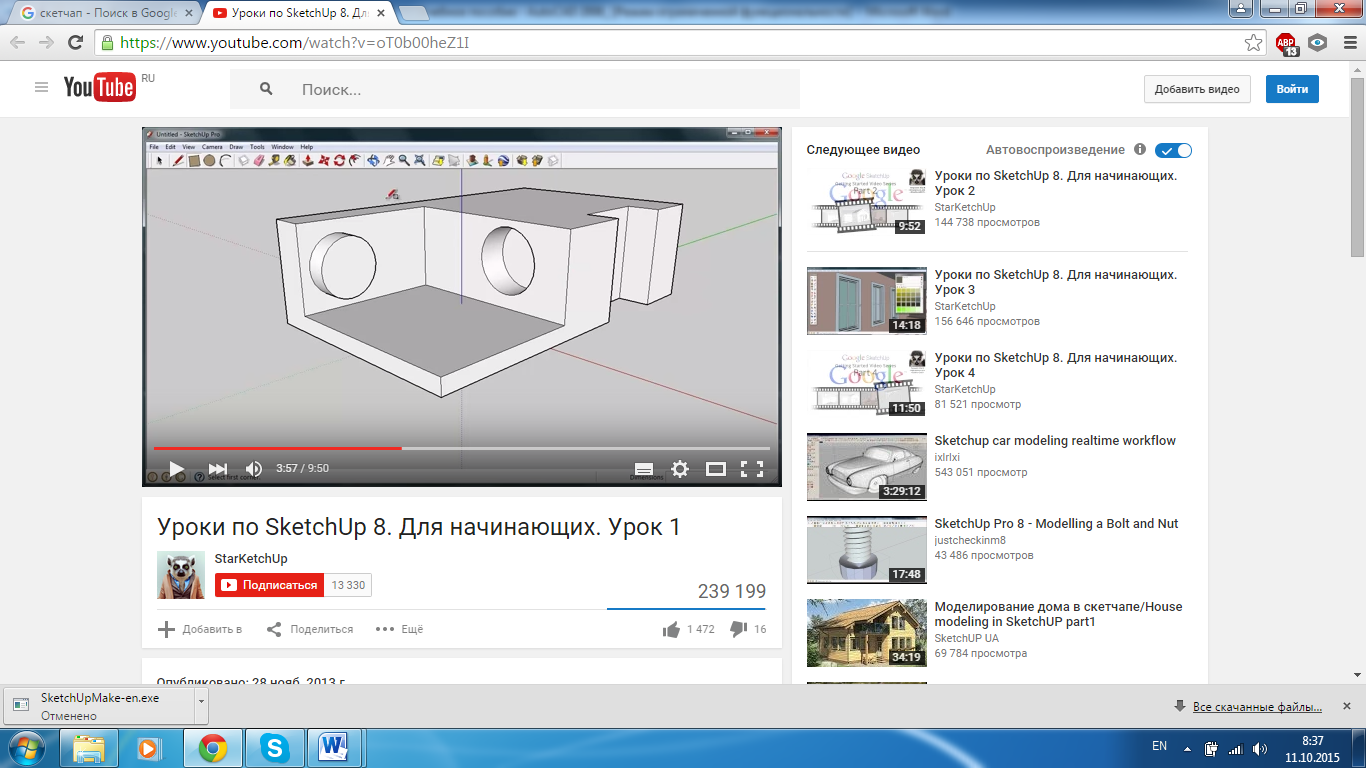Click the SketchUpMake-en.exe download item
Viewport: 1366px width, 768px height.
click(x=99, y=706)
